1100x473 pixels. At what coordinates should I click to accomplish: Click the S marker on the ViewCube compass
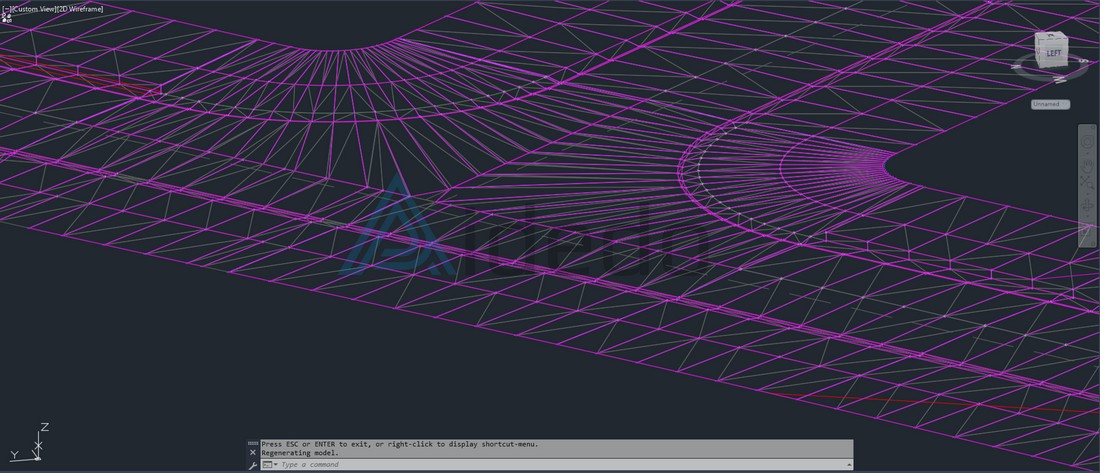coord(1084,62)
